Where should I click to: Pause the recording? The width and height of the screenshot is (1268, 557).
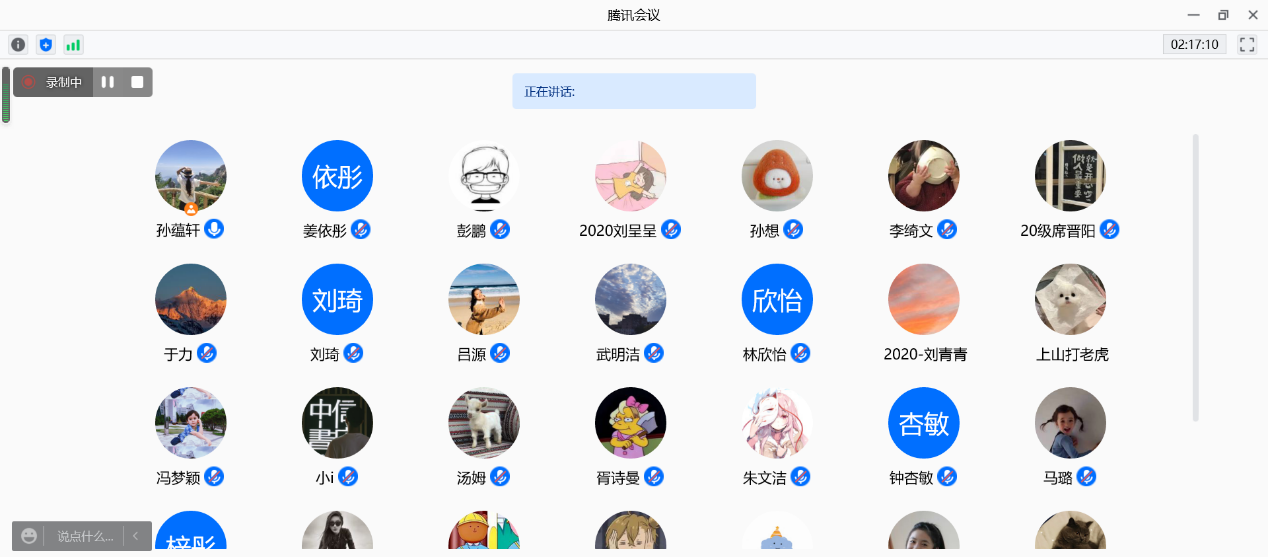pos(108,82)
